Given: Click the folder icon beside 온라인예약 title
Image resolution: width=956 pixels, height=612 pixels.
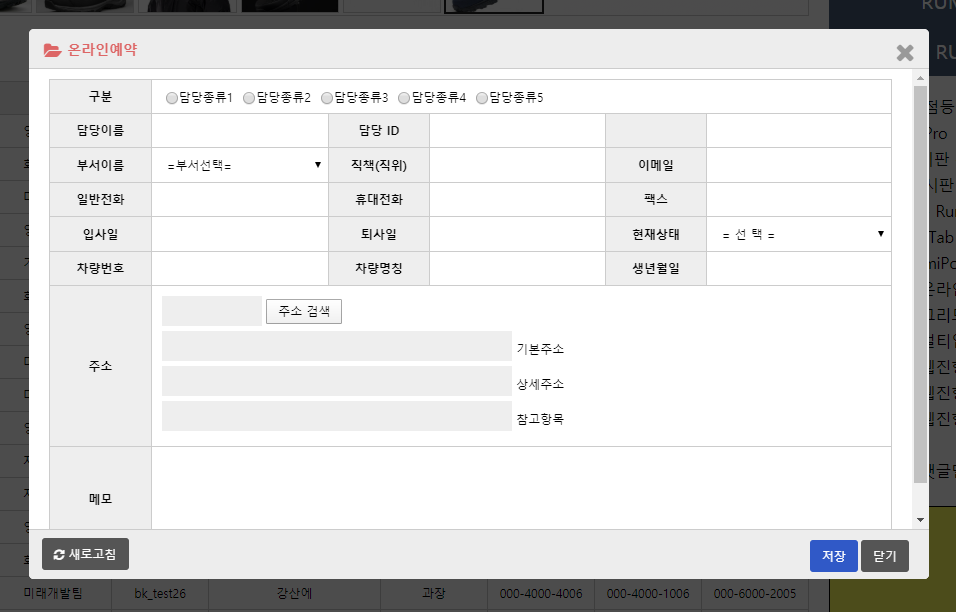Looking at the screenshot, I should point(52,49).
